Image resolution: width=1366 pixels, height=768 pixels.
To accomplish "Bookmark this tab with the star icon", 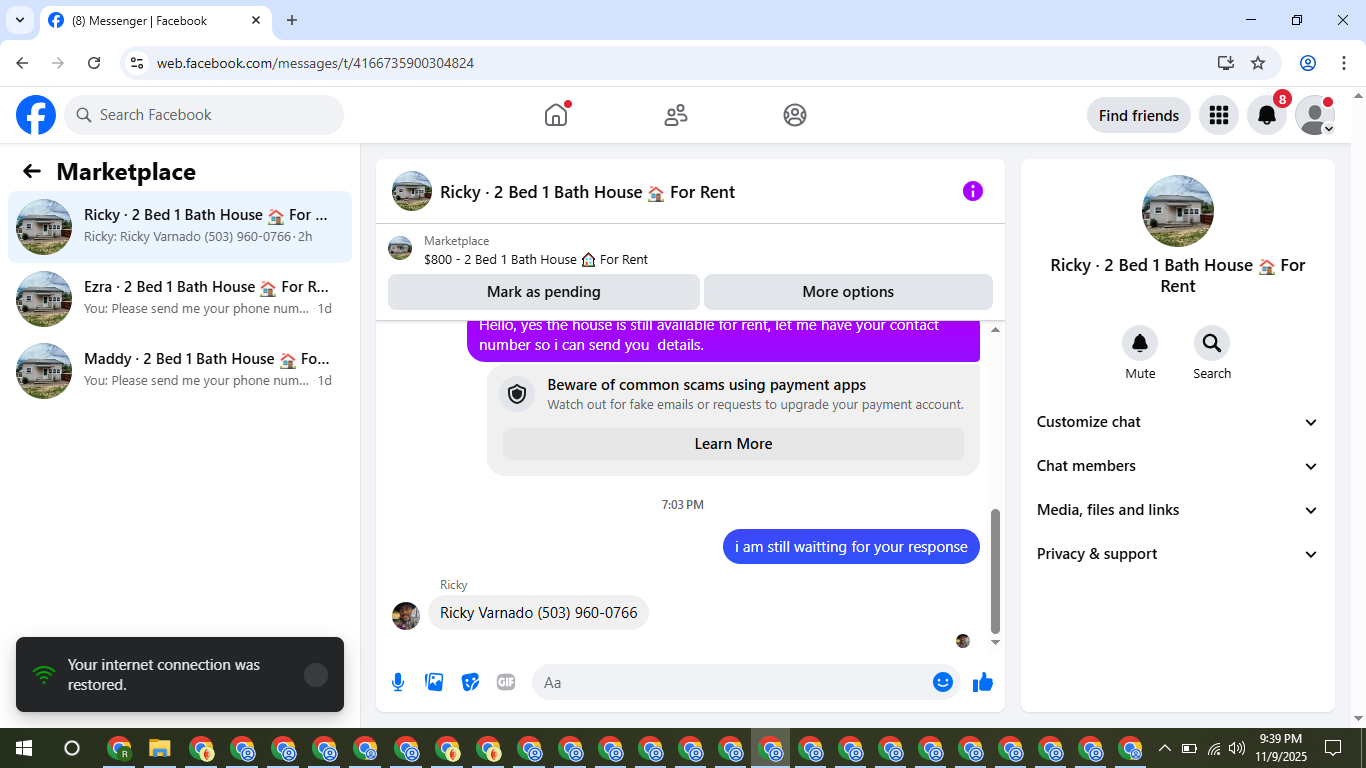I will coord(1258,63).
